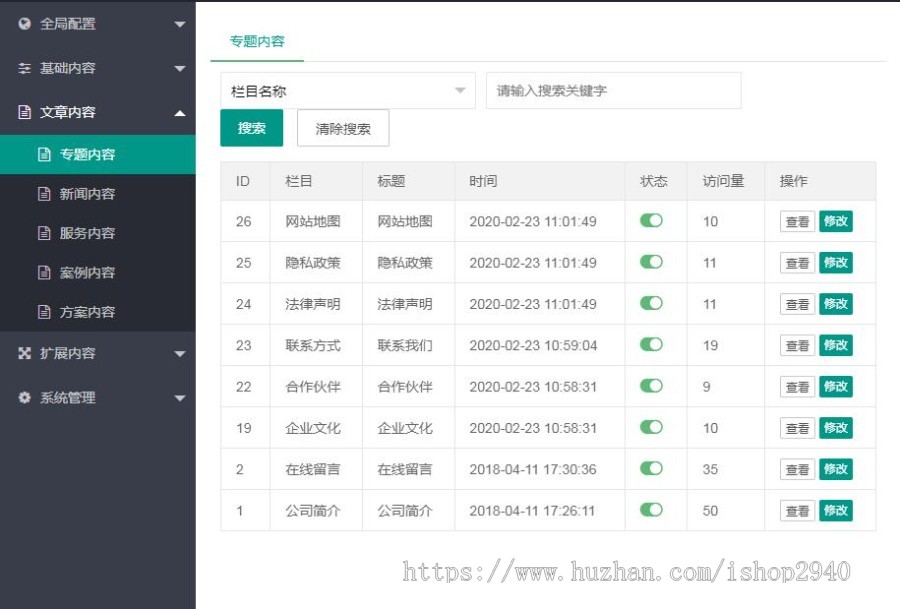Click 查看 for row 公司简介
The width and height of the screenshot is (900, 609).
click(x=797, y=511)
